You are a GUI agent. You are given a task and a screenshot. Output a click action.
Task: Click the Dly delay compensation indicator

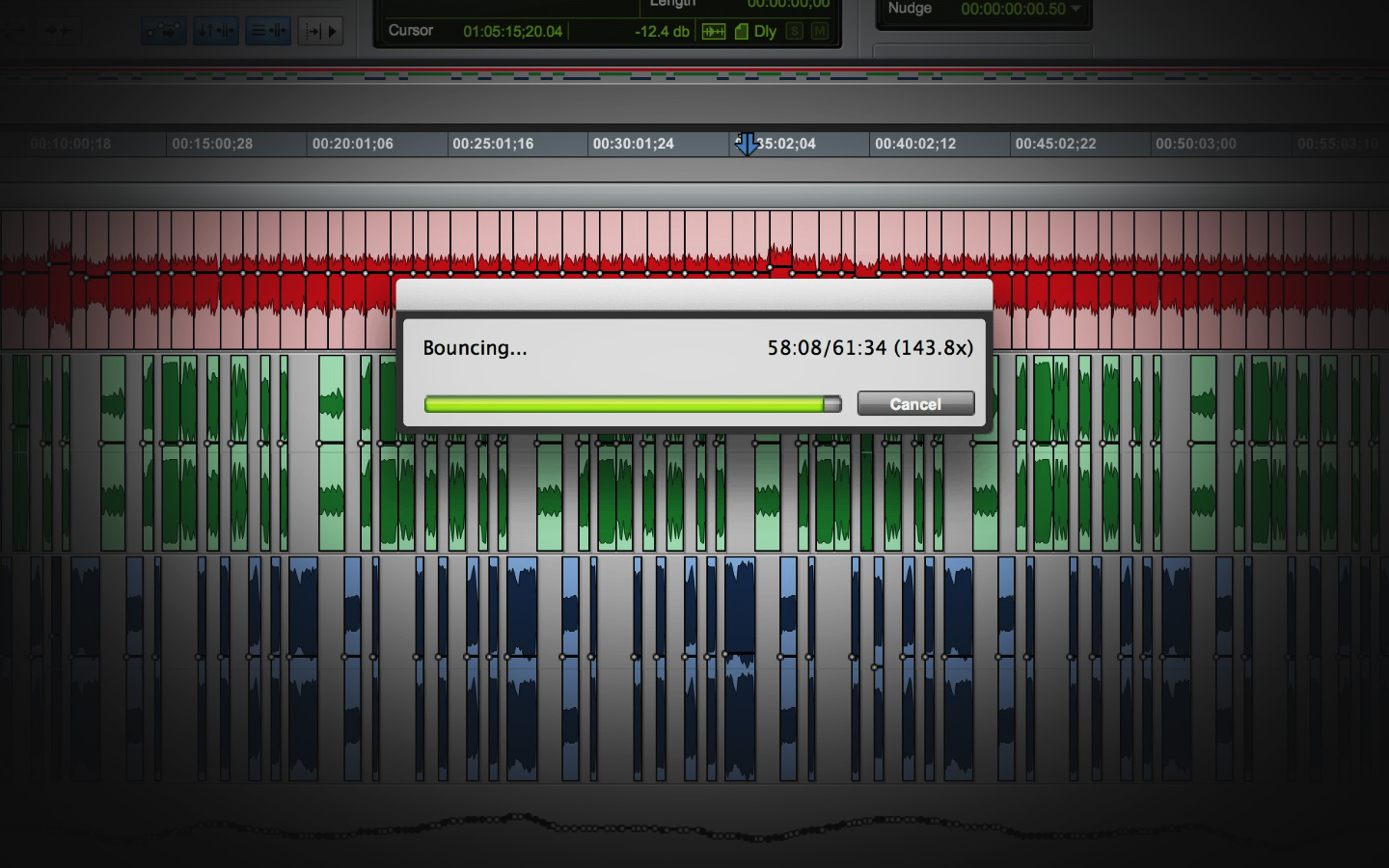click(x=765, y=32)
